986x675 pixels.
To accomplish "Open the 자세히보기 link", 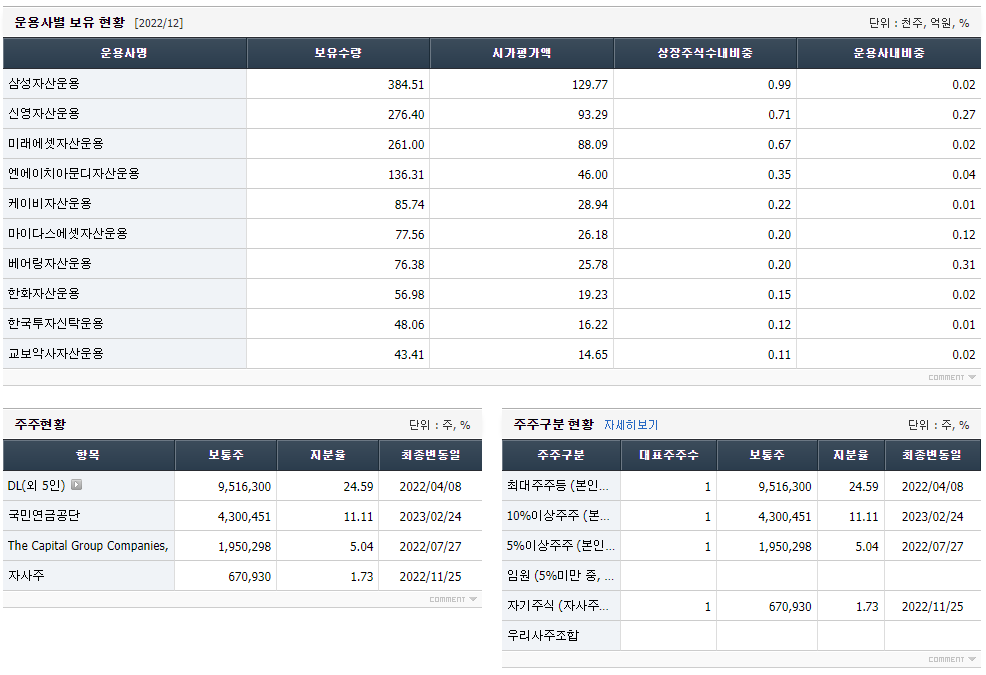I will pyautogui.click(x=631, y=425).
